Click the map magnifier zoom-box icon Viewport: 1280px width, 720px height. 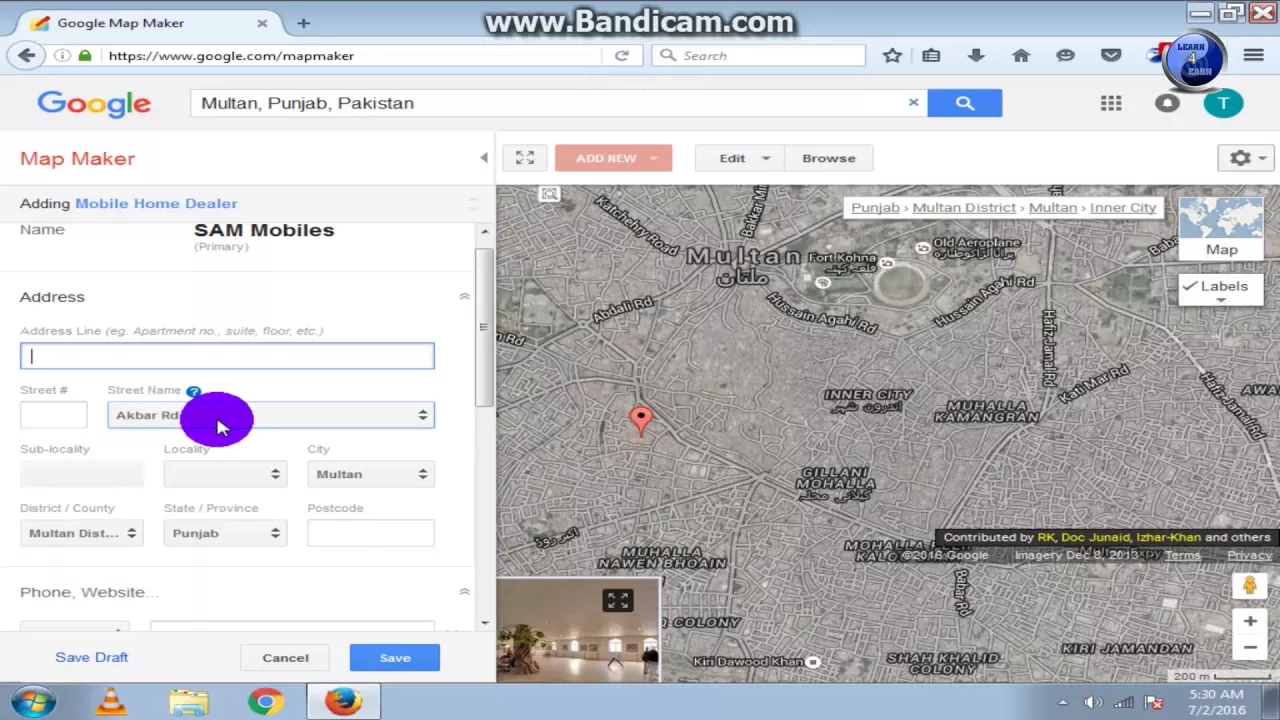[x=549, y=195]
